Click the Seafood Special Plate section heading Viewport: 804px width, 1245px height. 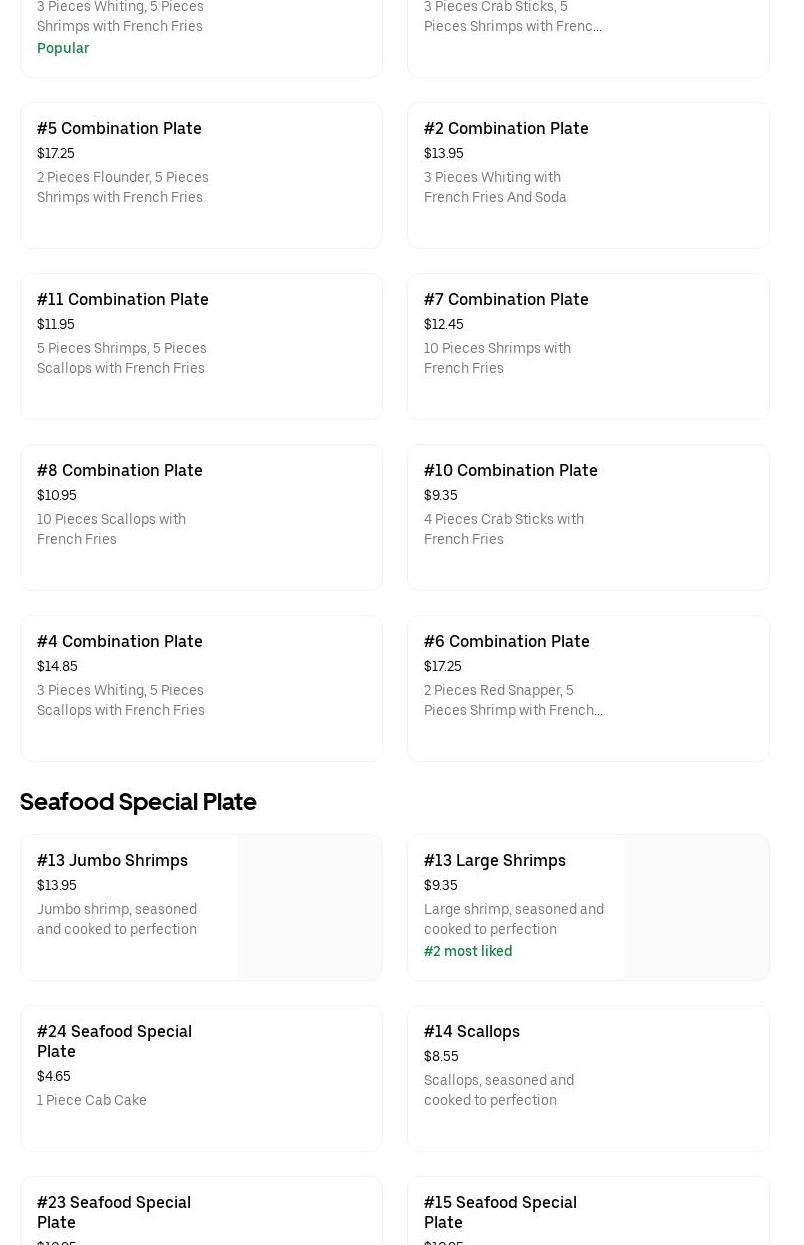click(x=138, y=801)
